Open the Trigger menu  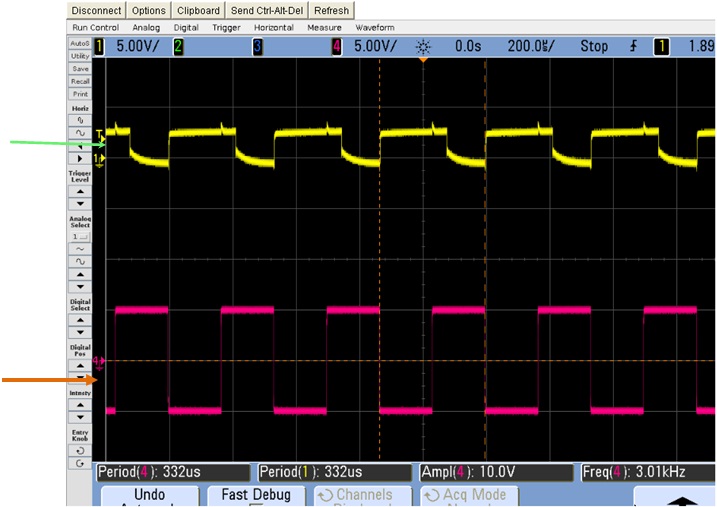coord(226,27)
